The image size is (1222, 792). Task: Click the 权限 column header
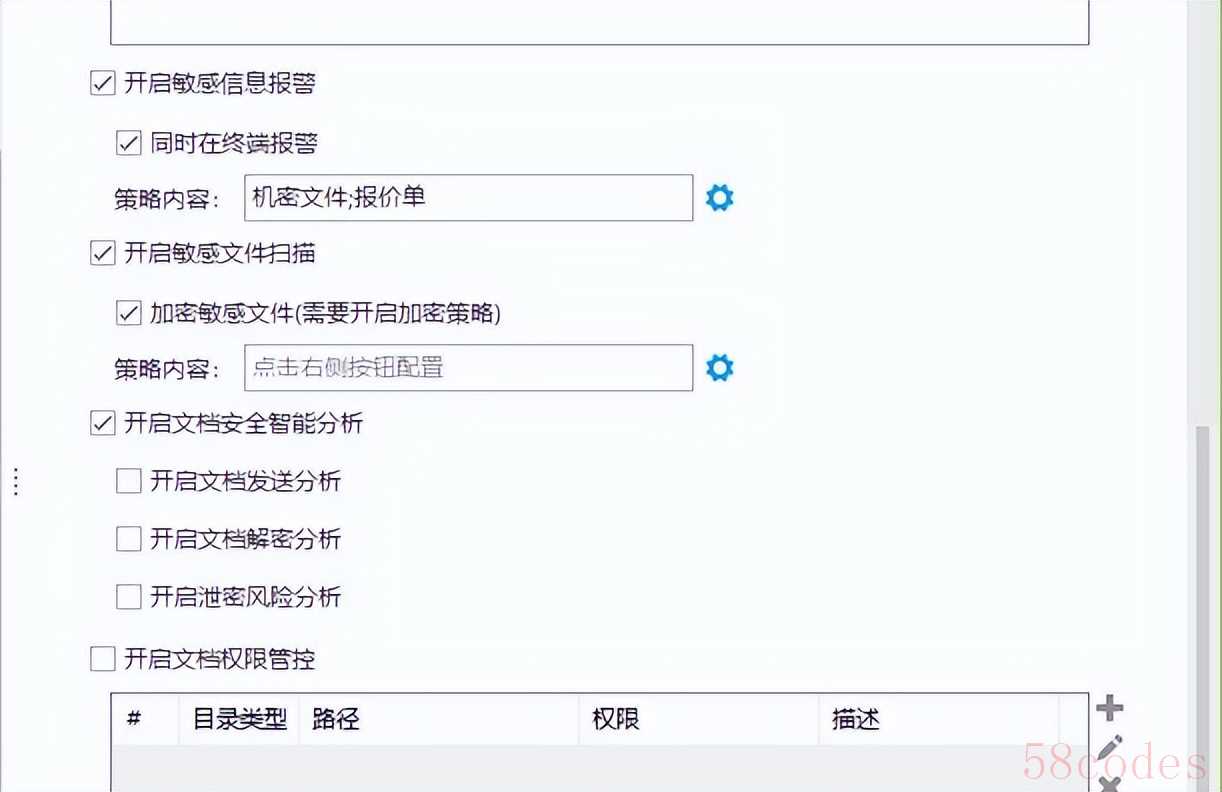pyautogui.click(x=616, y=719)
